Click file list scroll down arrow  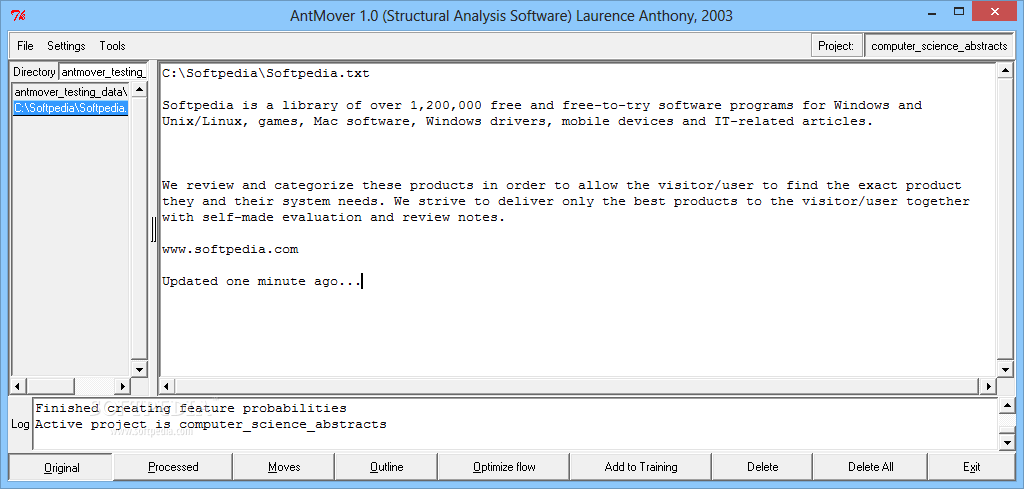(140, 369)
